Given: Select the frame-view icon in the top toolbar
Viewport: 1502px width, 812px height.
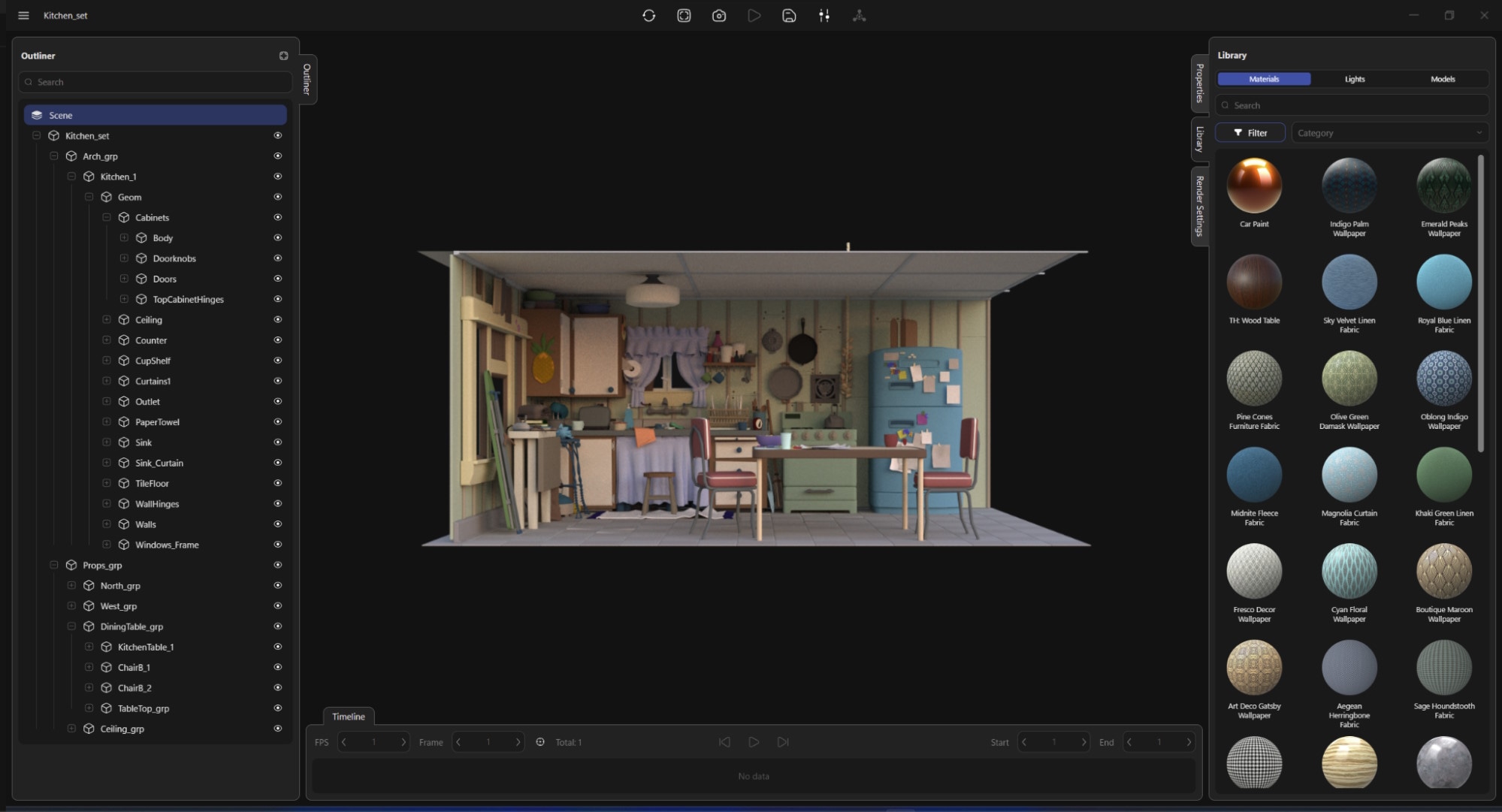Looking at the screenshot, I should 684,15.
